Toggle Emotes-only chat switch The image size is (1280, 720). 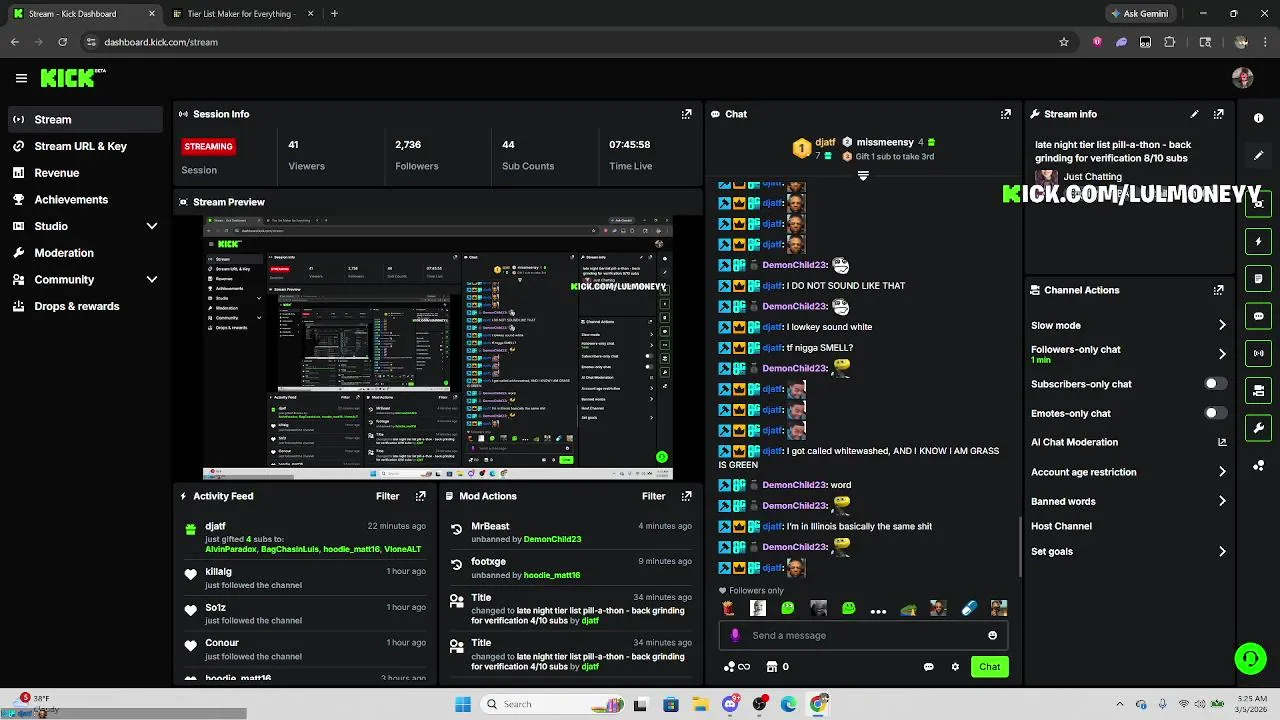(1215, 413)
